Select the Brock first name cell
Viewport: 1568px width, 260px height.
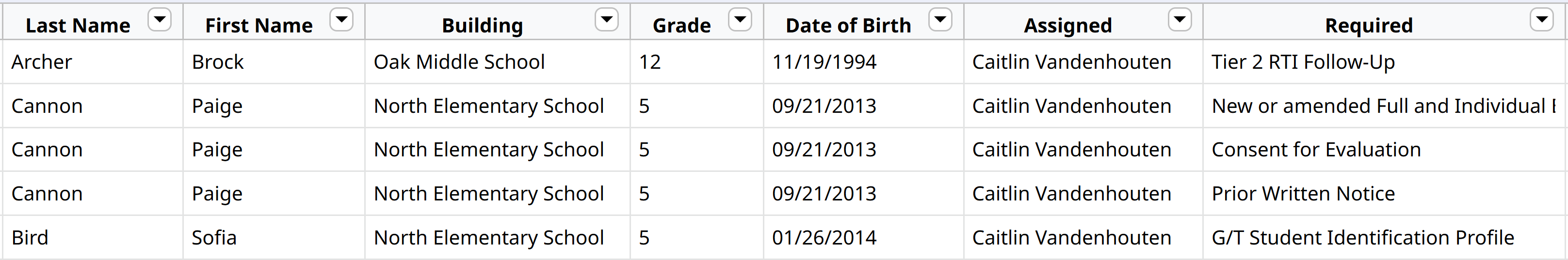coord(274,62)
